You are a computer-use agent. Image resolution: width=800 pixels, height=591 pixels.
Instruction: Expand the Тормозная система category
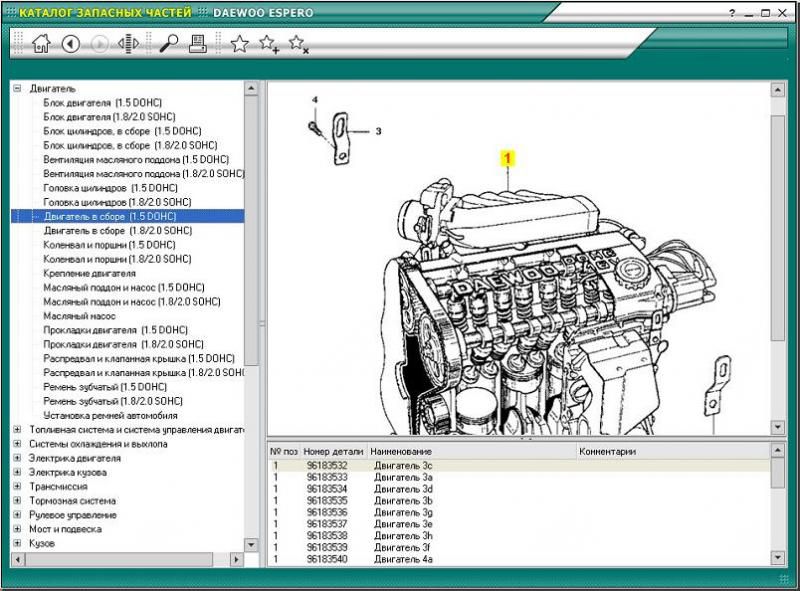point(17,500)
